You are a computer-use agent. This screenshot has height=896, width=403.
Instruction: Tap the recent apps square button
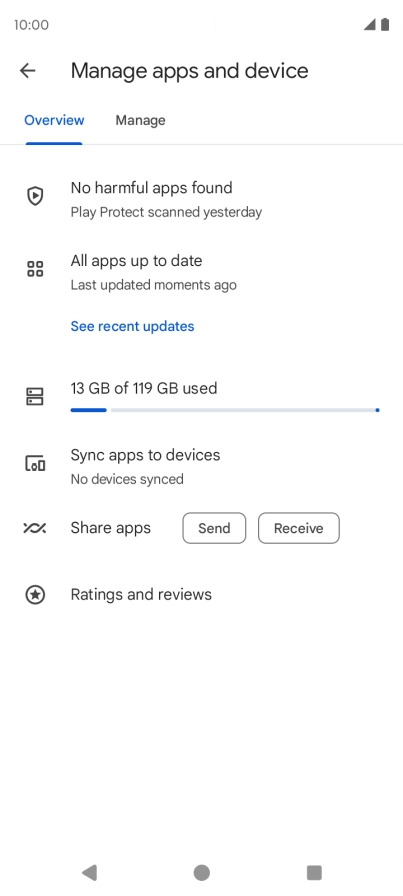[314, 873]
